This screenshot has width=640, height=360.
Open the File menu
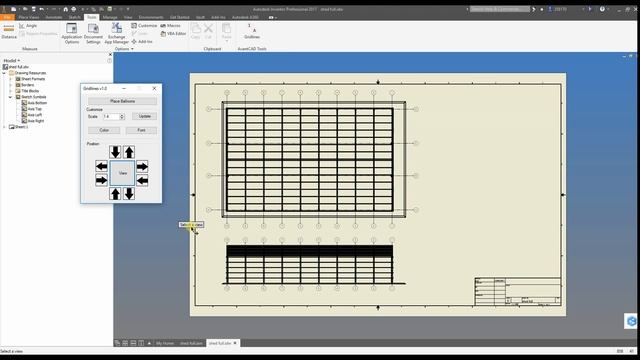coord(7,17)
